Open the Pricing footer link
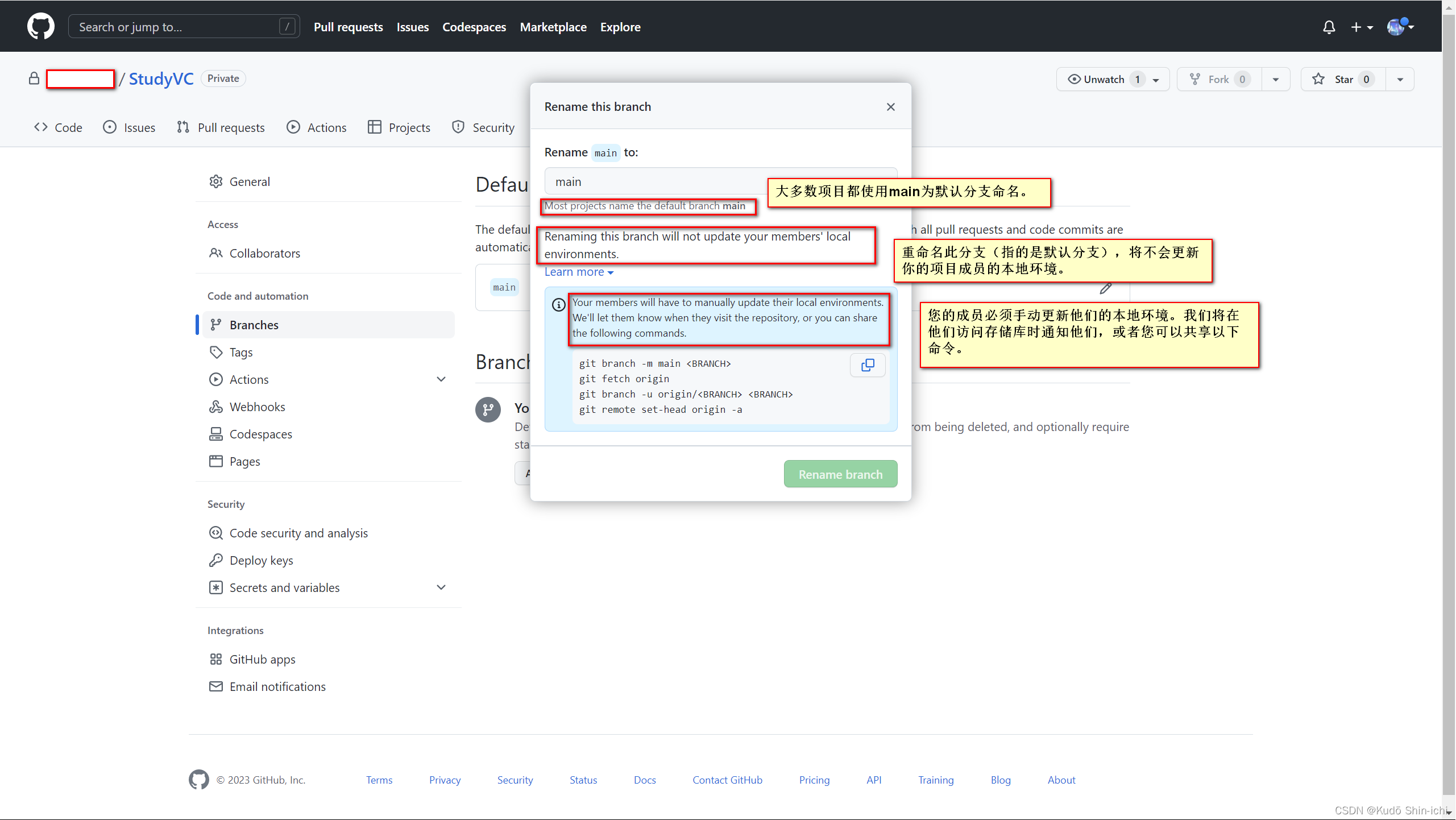Image resolution: width=1456 pixels, height=820 pixels. coord(814,780)
